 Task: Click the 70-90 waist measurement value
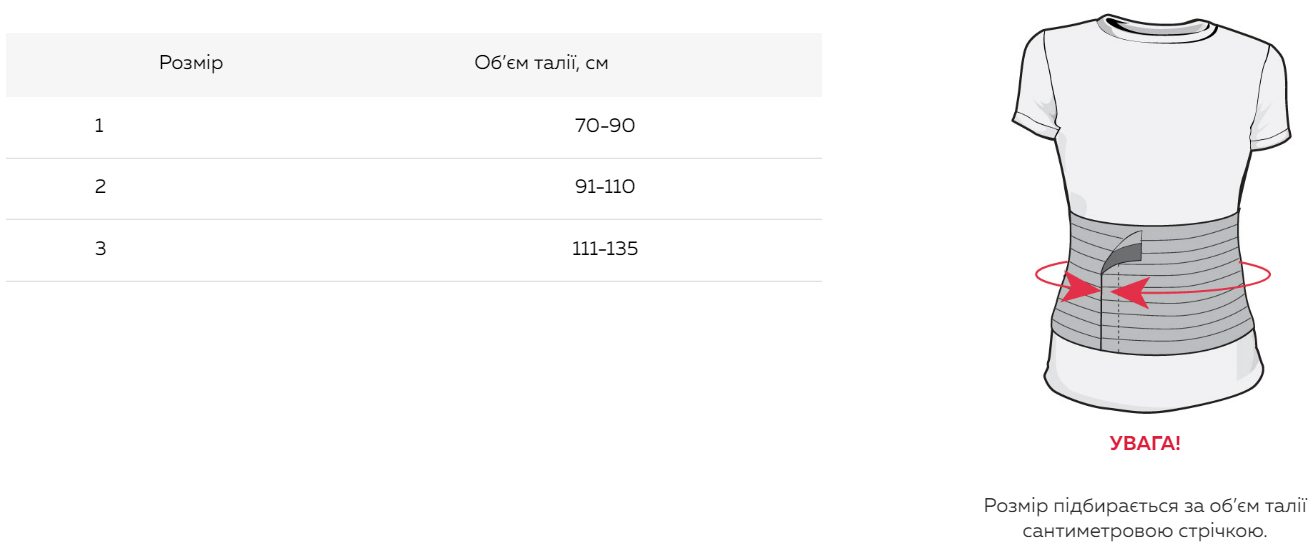[x=605, y=126]
